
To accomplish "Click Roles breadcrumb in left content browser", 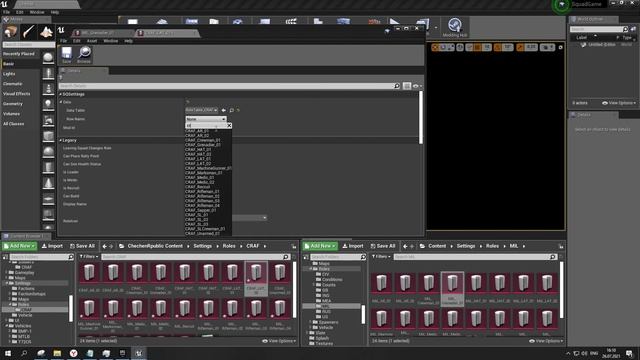I will (229, 246).
